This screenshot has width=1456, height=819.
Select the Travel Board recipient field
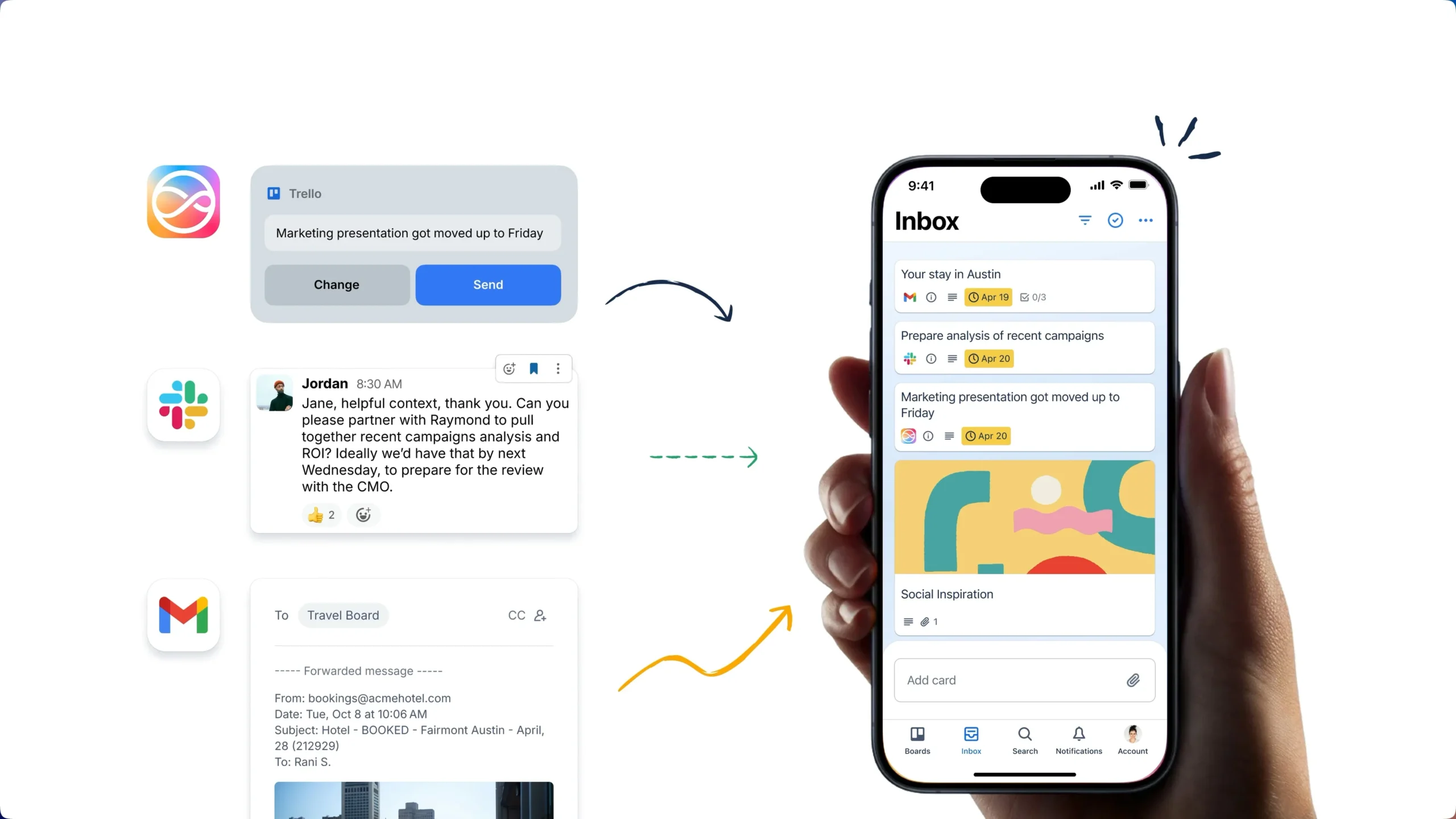342,614
